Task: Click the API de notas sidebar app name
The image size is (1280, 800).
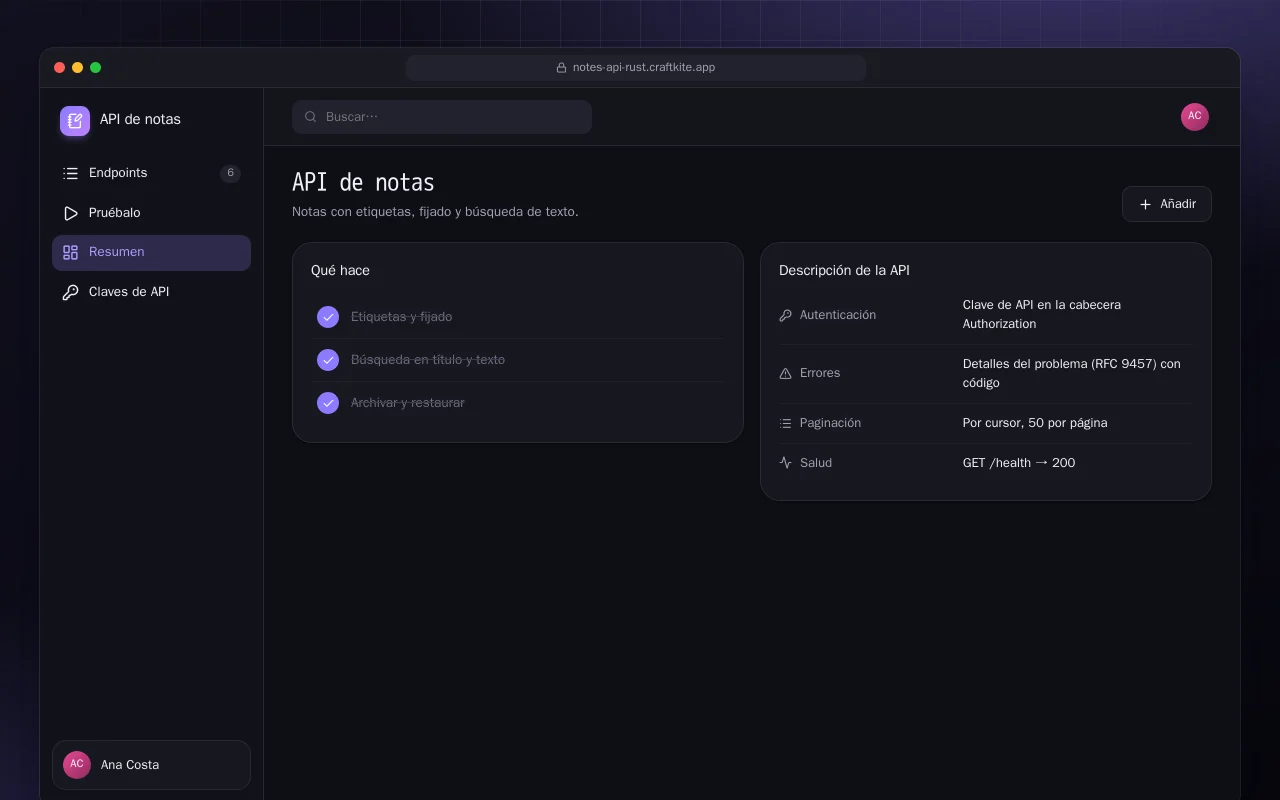Action: (140, 119)
